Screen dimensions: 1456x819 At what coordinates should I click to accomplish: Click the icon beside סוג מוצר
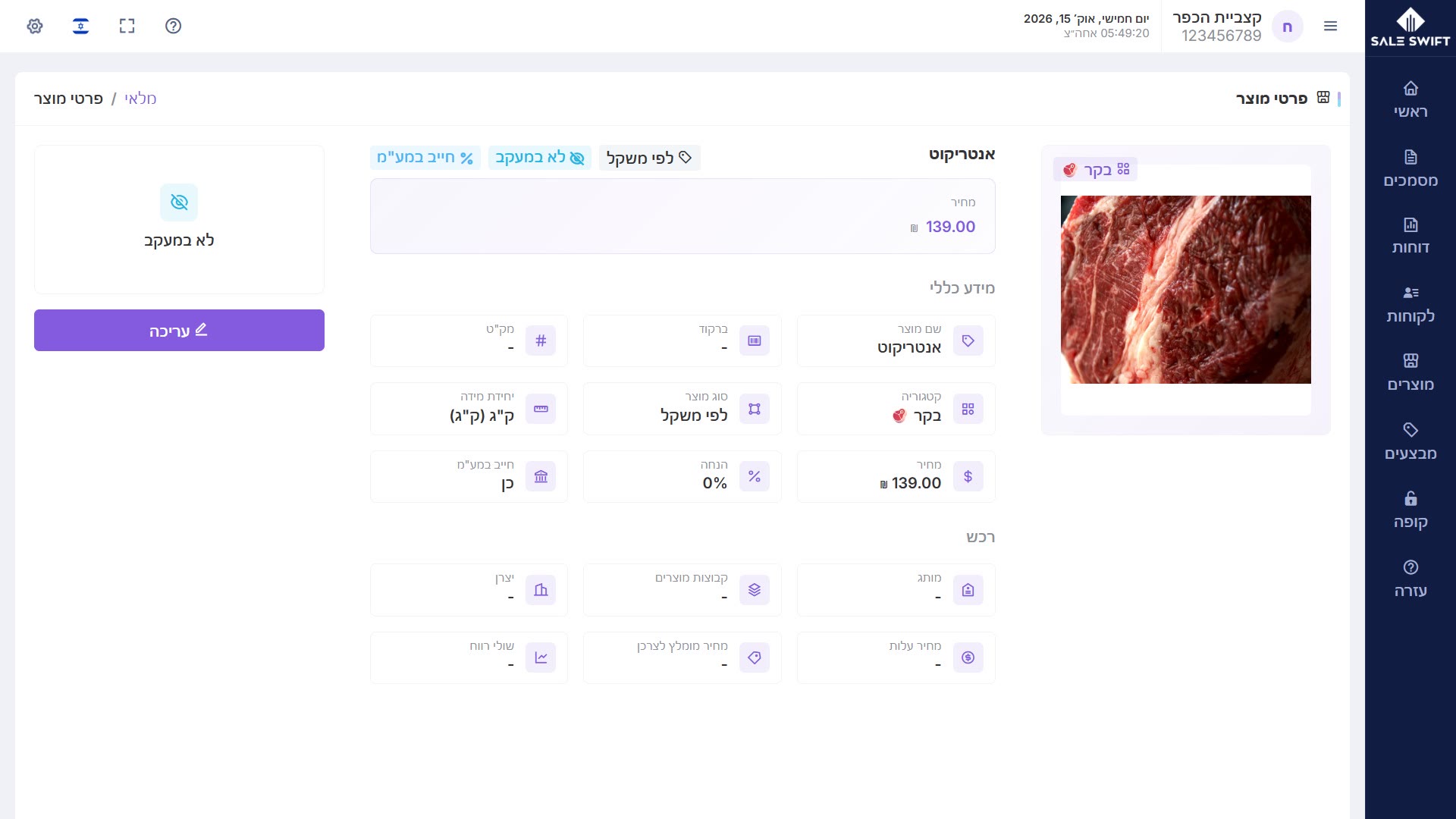pyautogui.click(x=755, y=409)
